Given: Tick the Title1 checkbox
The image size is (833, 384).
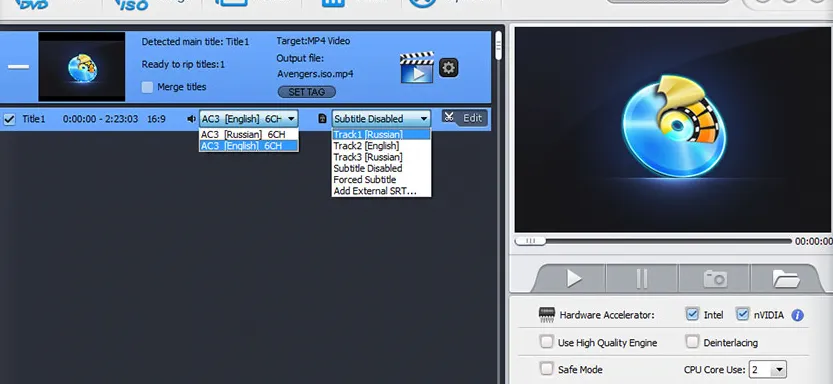Looking at the screenshot, I should point(9,119).
